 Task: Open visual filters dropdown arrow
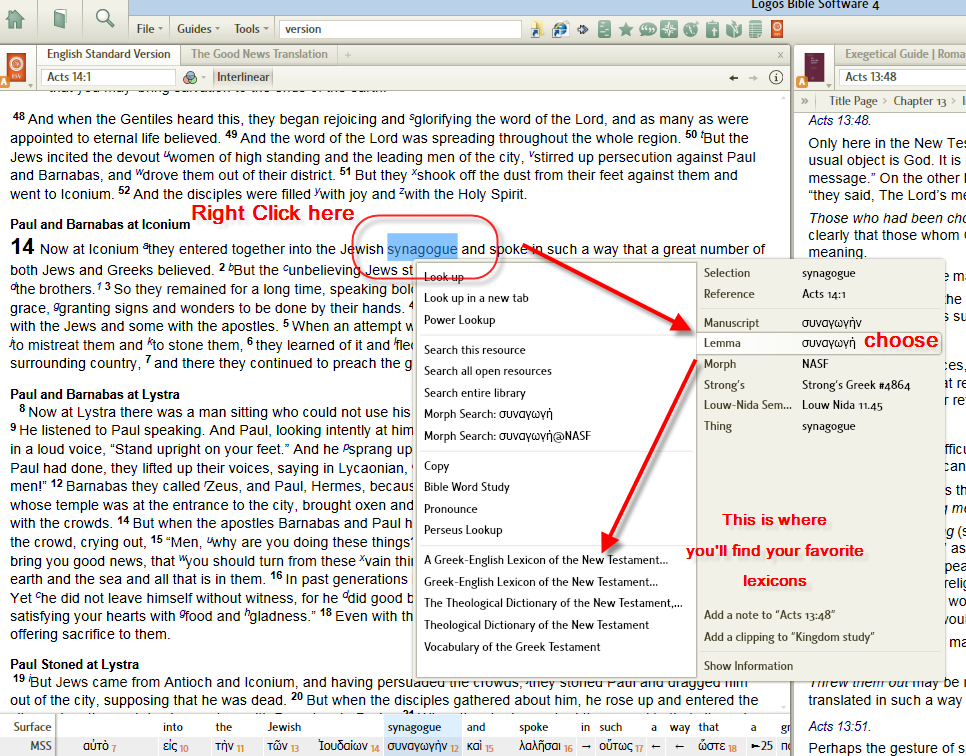click(204, 78)
